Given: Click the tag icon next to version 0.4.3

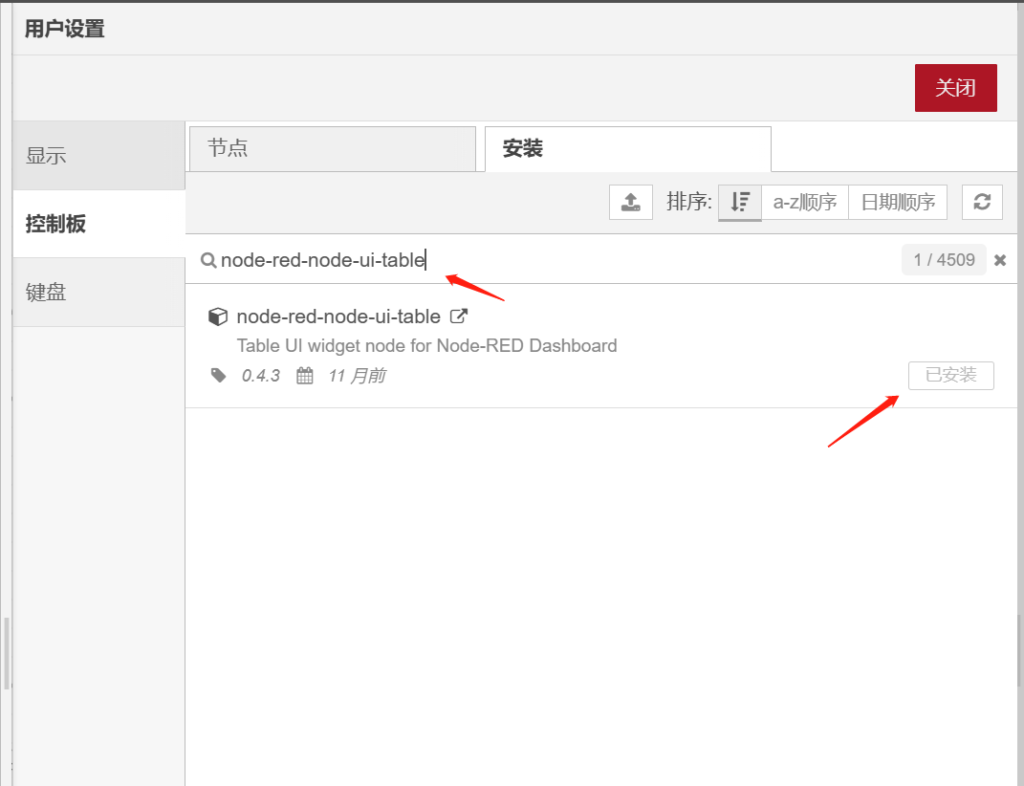Looking at the screenshot, I should (219, 376).
